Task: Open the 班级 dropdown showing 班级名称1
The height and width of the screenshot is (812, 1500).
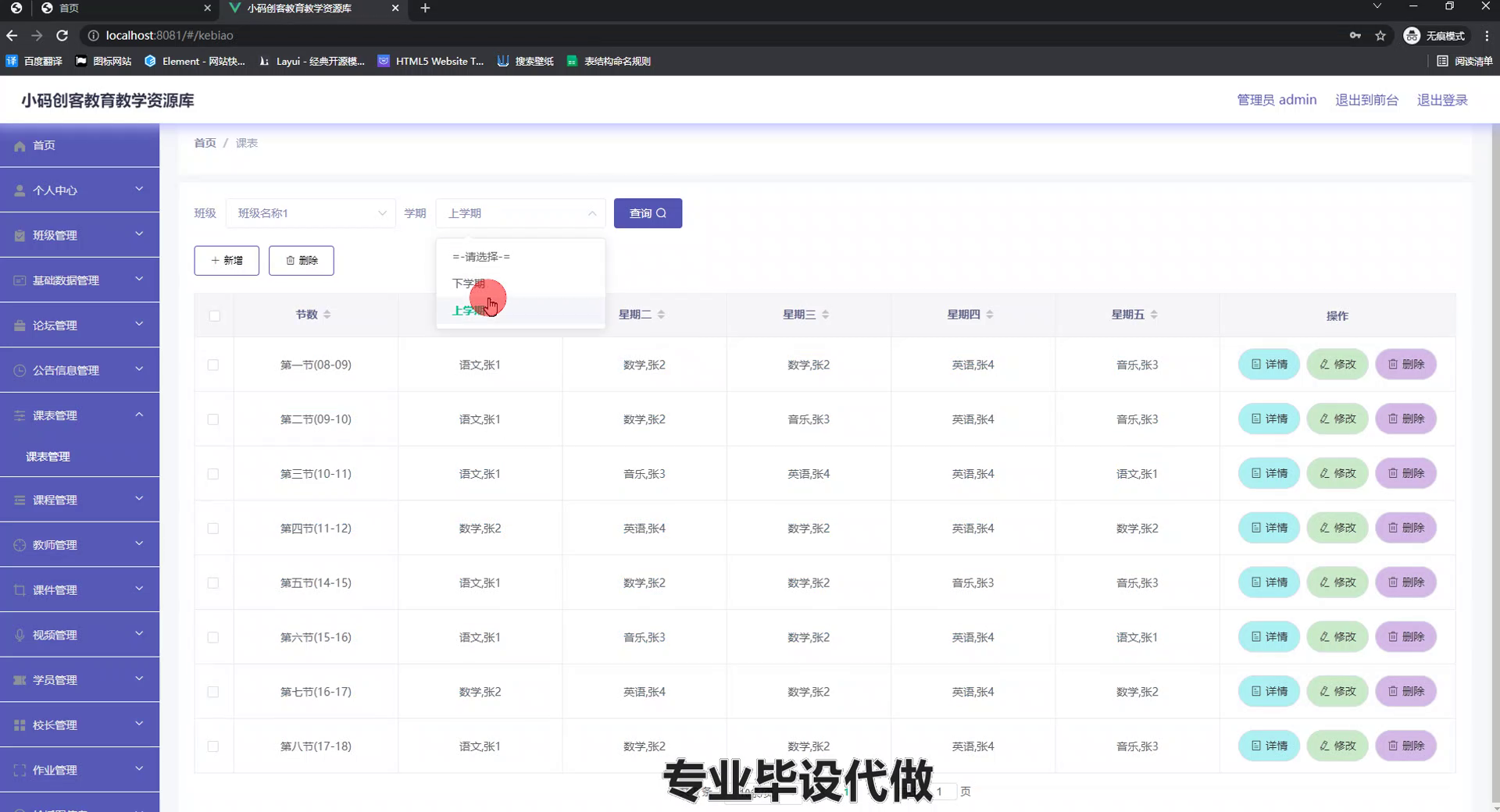Action: click(x=310, y=213)
